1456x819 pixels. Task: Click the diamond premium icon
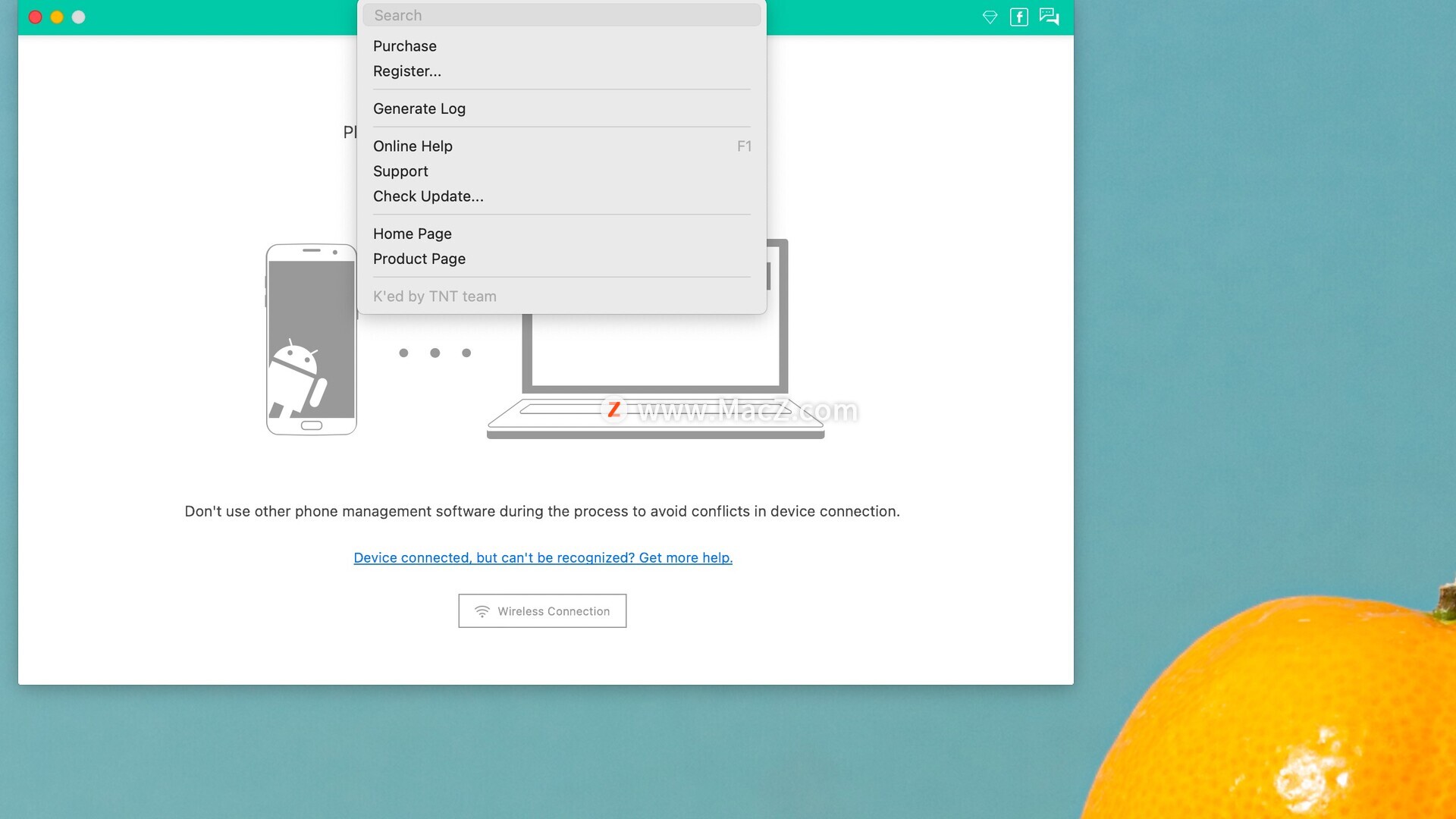pos(990,17)
